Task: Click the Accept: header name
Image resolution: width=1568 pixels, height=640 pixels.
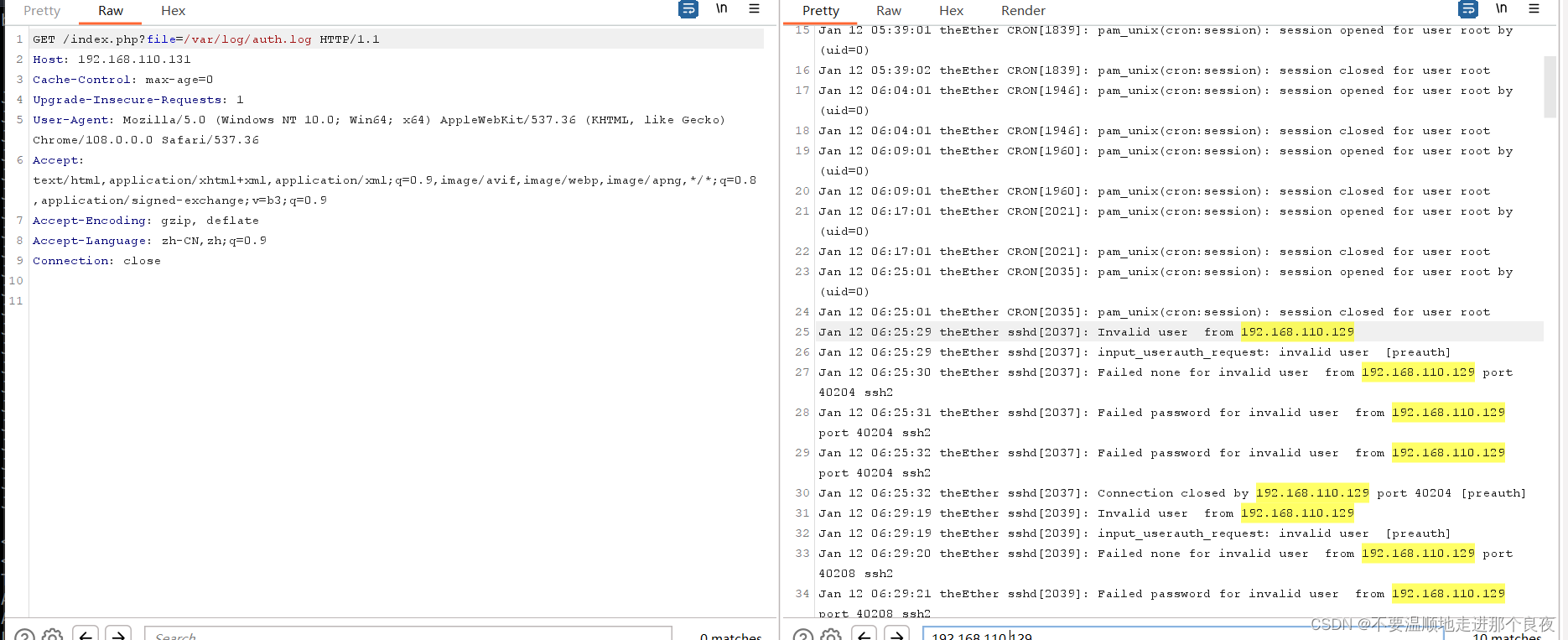Action: [x=58, y=160]
